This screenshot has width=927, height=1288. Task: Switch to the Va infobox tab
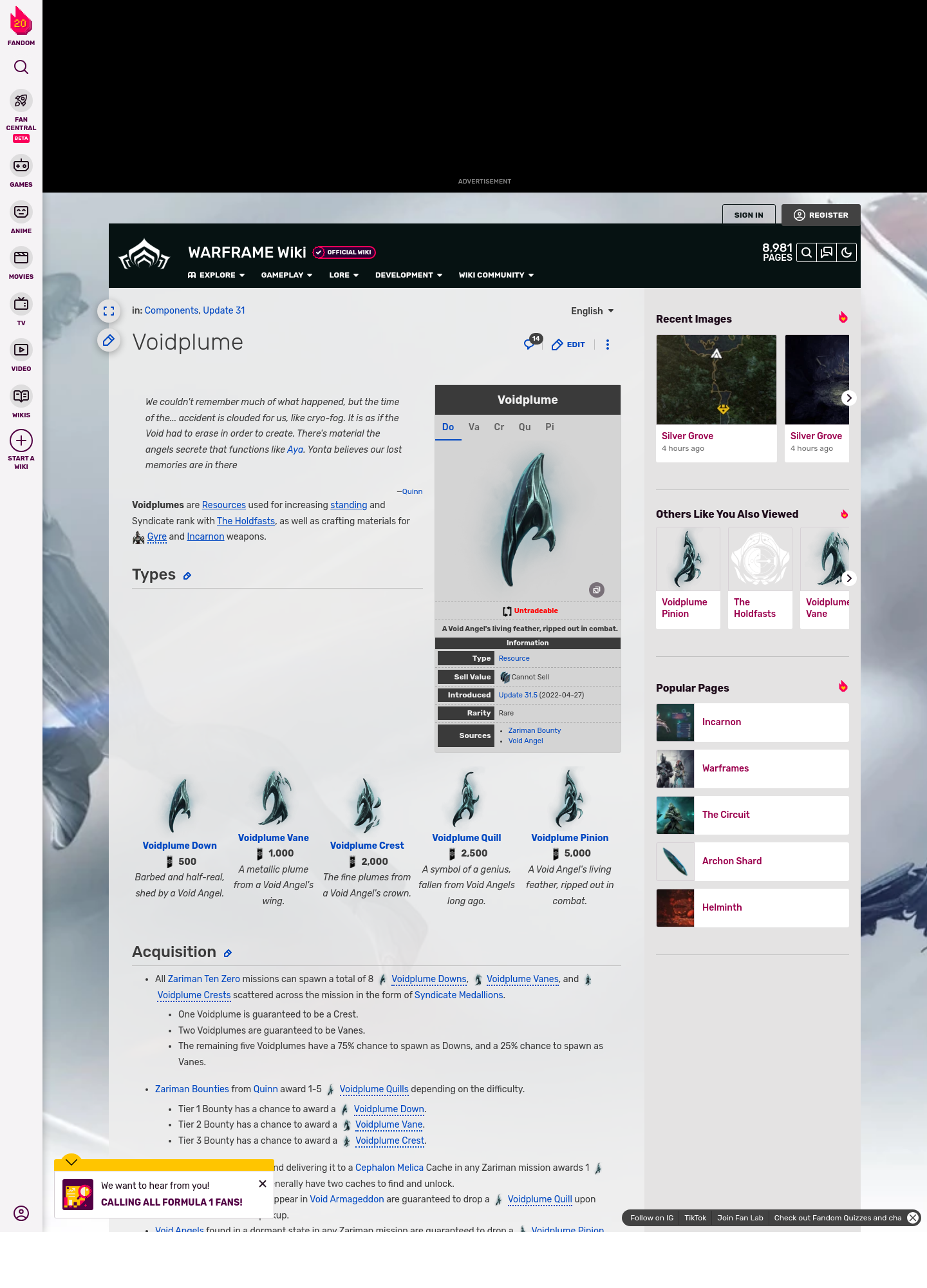tap(474, 427)
